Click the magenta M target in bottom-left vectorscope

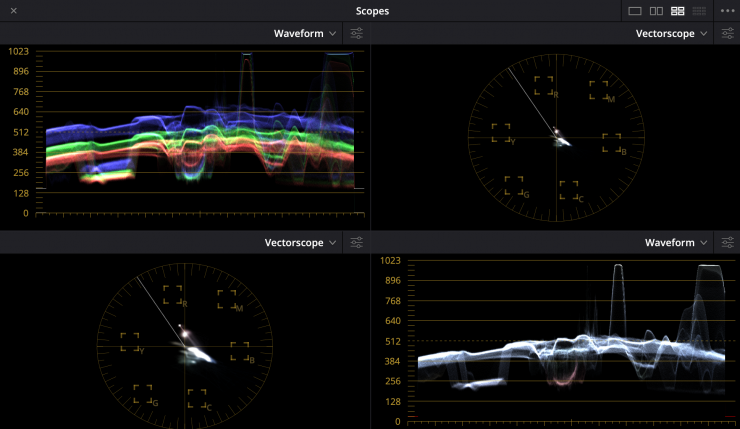pyautogui.click(x=228, y=300)
